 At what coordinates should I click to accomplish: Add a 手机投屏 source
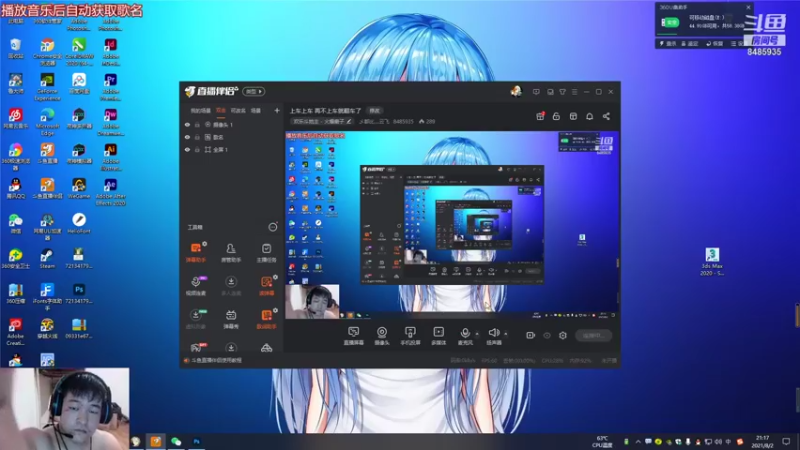(410, 336)
